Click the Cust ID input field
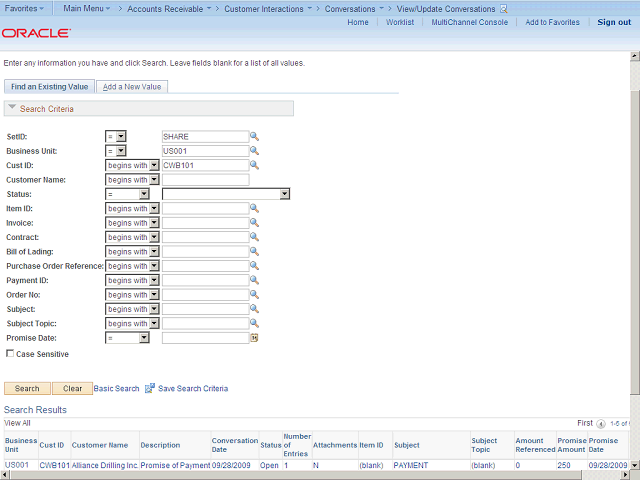Viewport: 640px width, 480px height. 205,165
